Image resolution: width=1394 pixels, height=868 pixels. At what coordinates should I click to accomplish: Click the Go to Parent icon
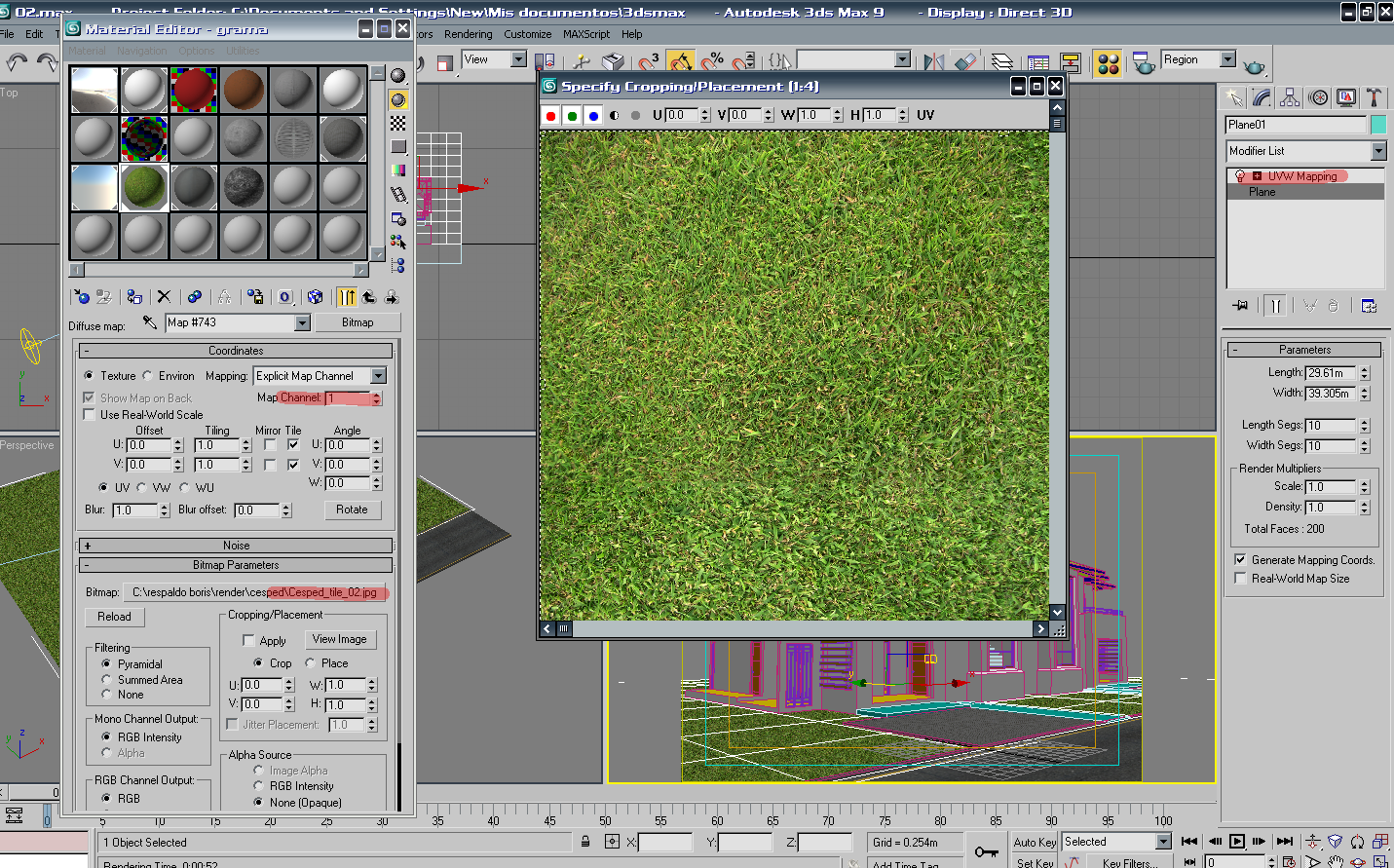pyautogui.click(x=369, y=297)
